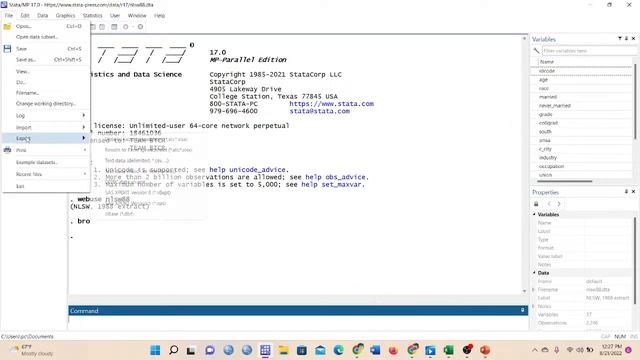Open the Data menu
Image resolution: width=640 pixels, height=360 pixels.
click(x=42, y=16)
